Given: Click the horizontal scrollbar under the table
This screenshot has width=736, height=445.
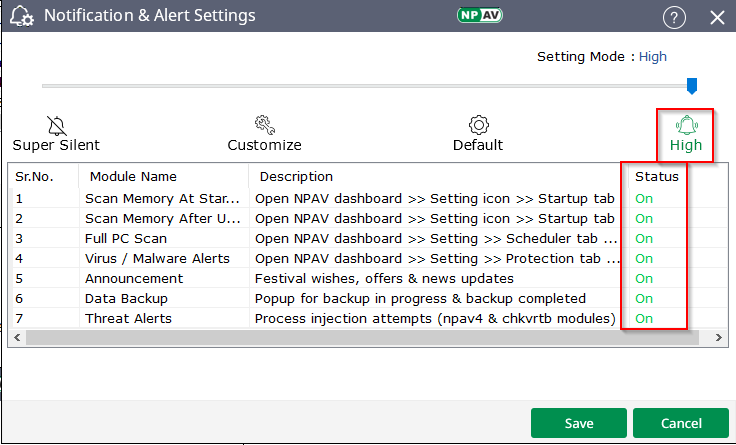Looking at the screenshot, I should 360,338.
